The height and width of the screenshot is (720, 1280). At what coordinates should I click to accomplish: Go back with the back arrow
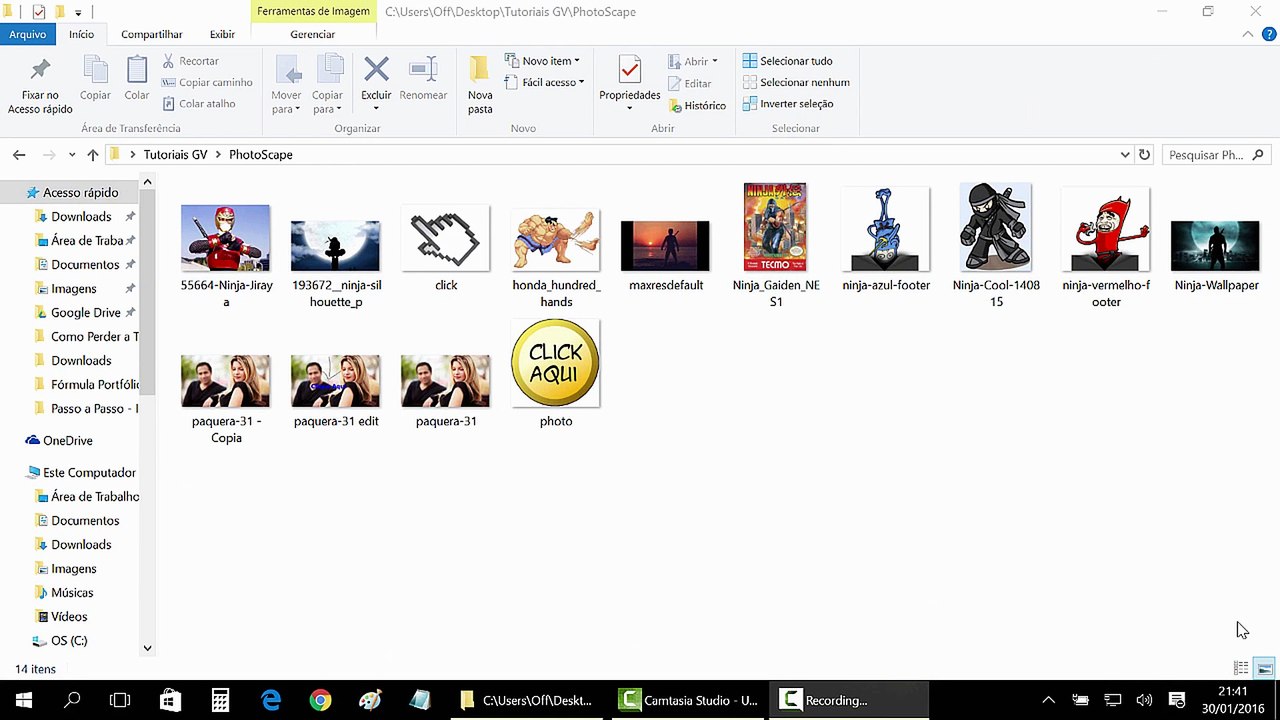point(19,155)
